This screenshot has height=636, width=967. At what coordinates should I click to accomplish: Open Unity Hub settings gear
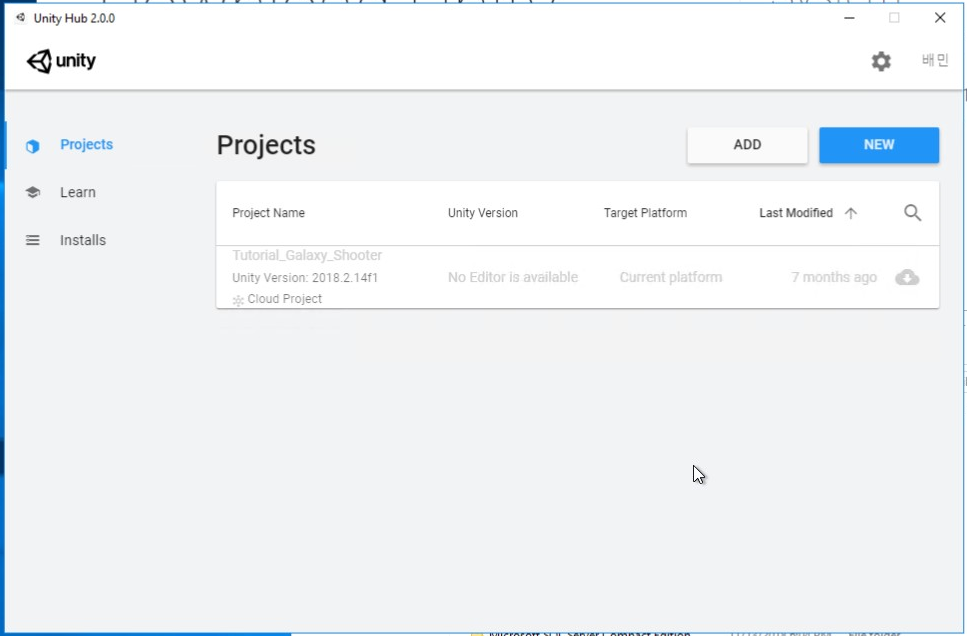(x=881, y=61)
